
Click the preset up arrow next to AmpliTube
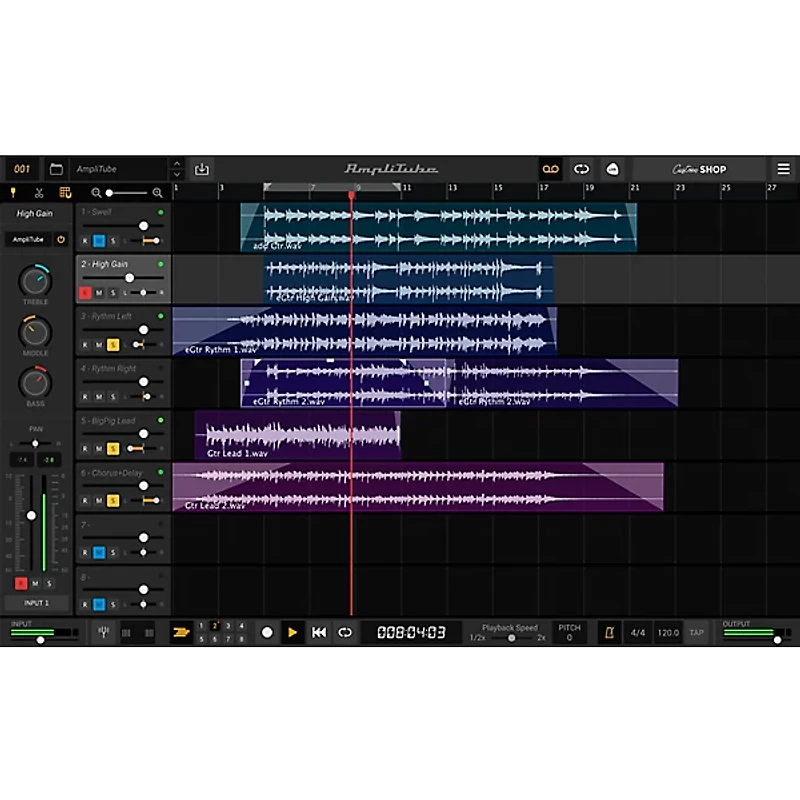point(177,163)
